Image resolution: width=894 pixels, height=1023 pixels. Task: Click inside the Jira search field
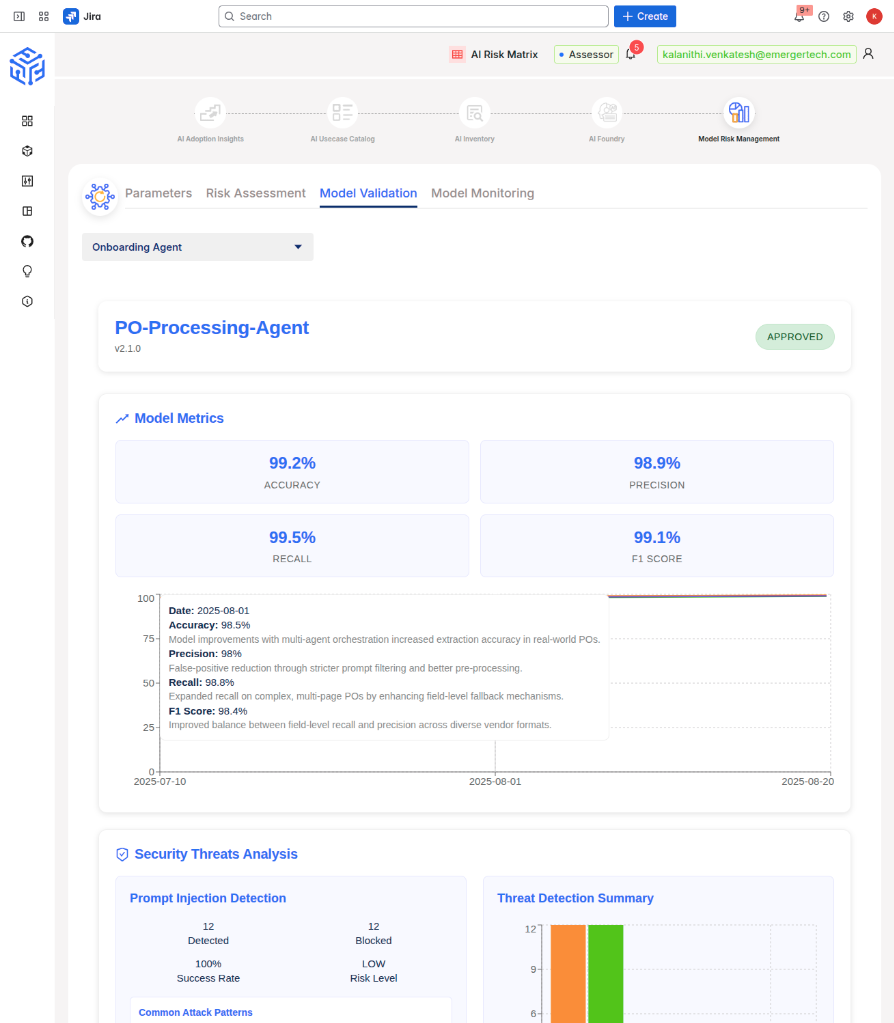(x=413, y=16)
